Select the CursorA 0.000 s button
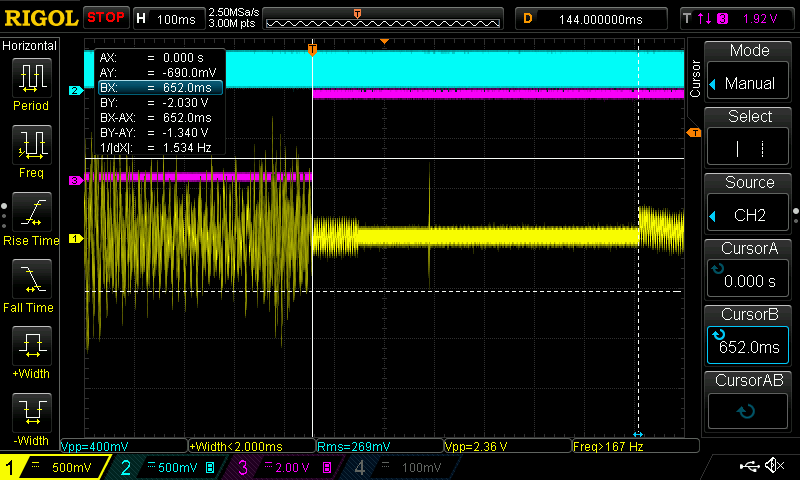Screen dimensions: 800x480 tap(748, 281)
